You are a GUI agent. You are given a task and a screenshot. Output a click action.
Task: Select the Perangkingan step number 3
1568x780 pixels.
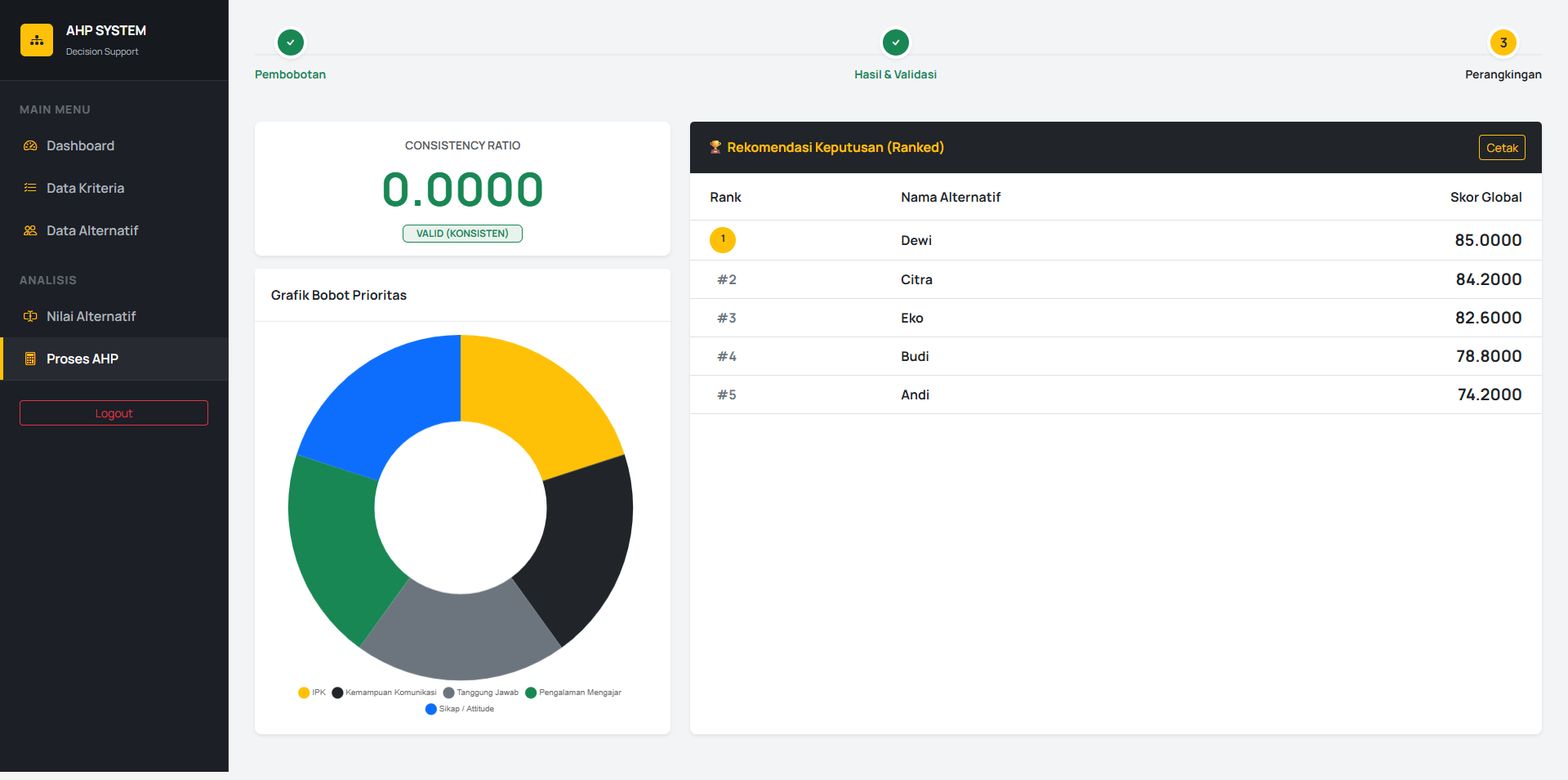1503,42
